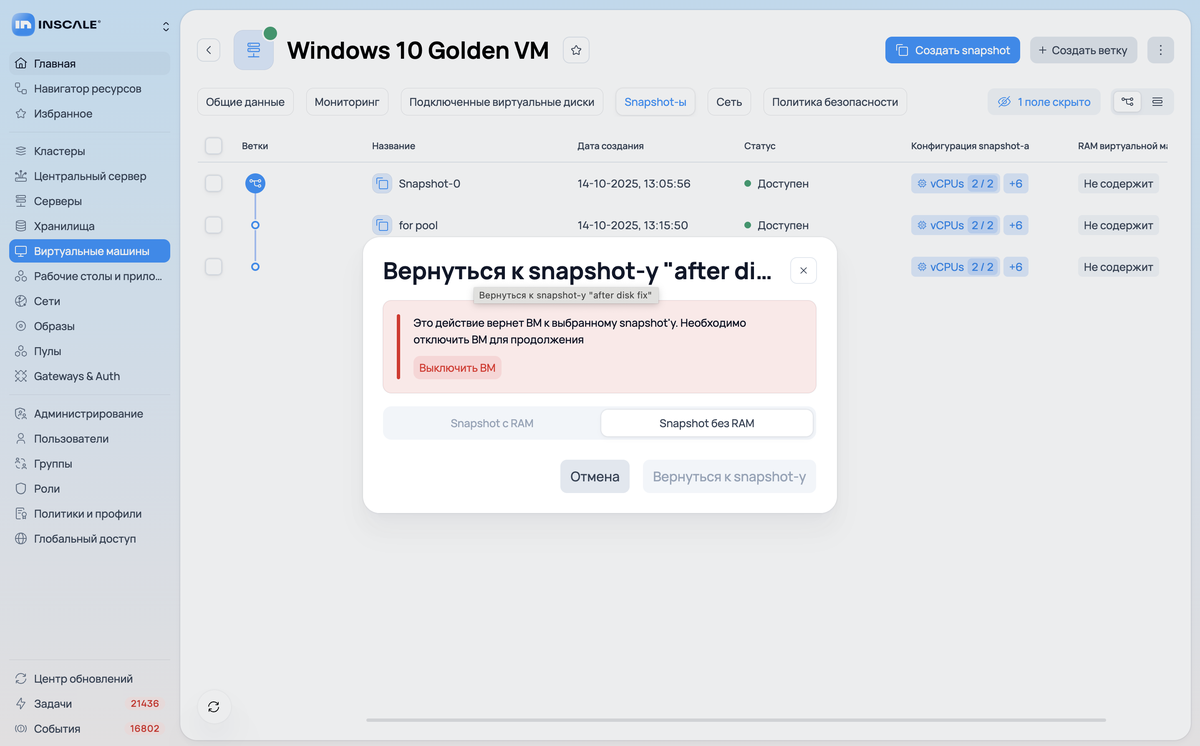Screen dimensions: 1200x746
Task: Close the revert snapshot dialog
Action: point(803,270)
